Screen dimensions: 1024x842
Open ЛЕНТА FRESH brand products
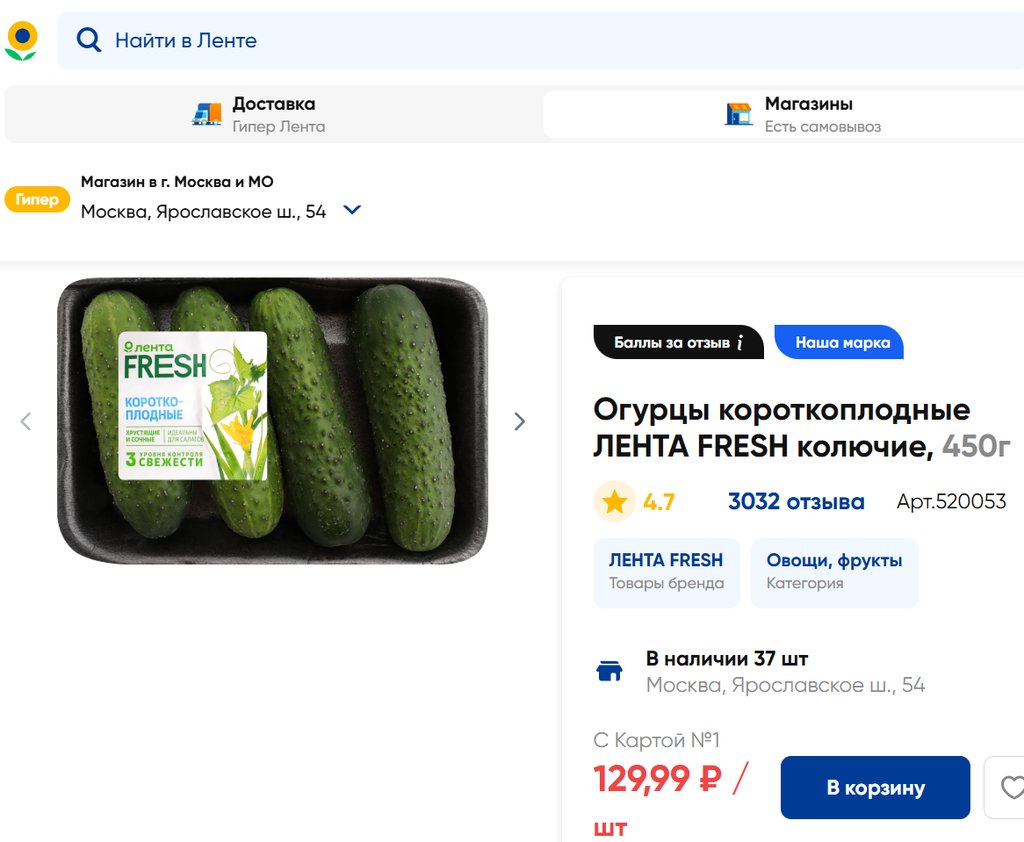click(666, 572)
